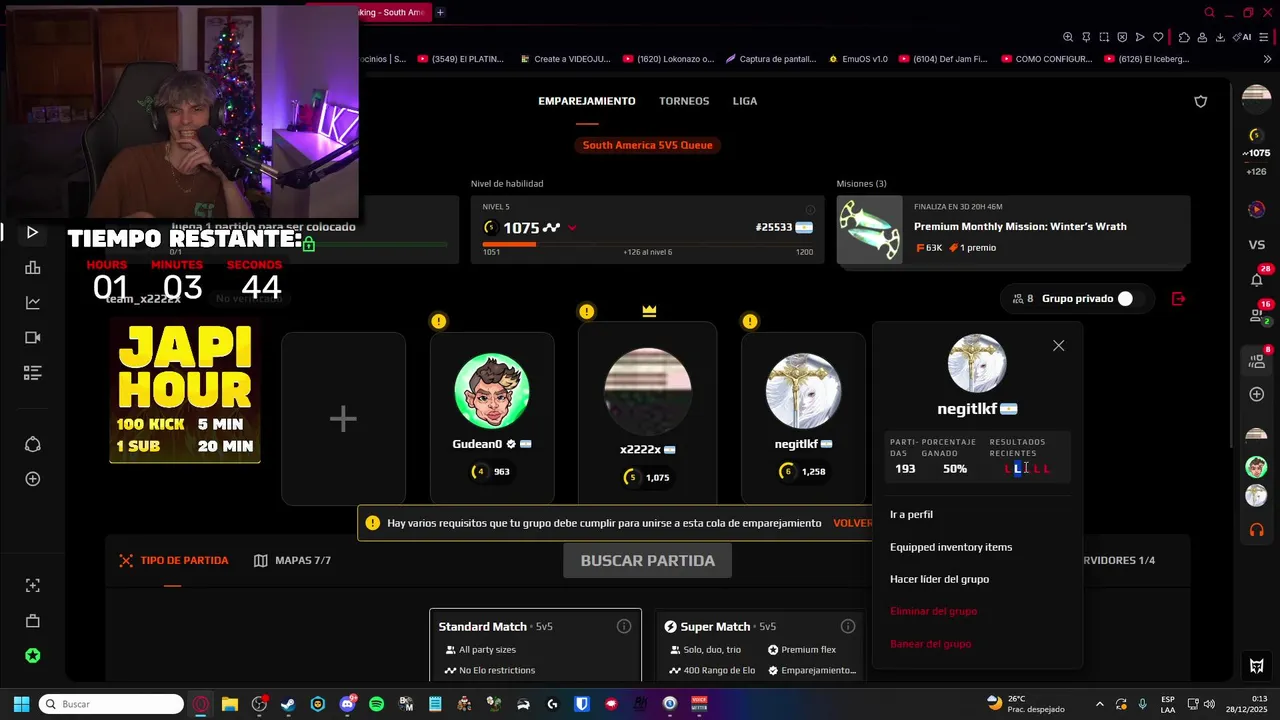Click the South America 5V5 Queue button

click(648, 145)
